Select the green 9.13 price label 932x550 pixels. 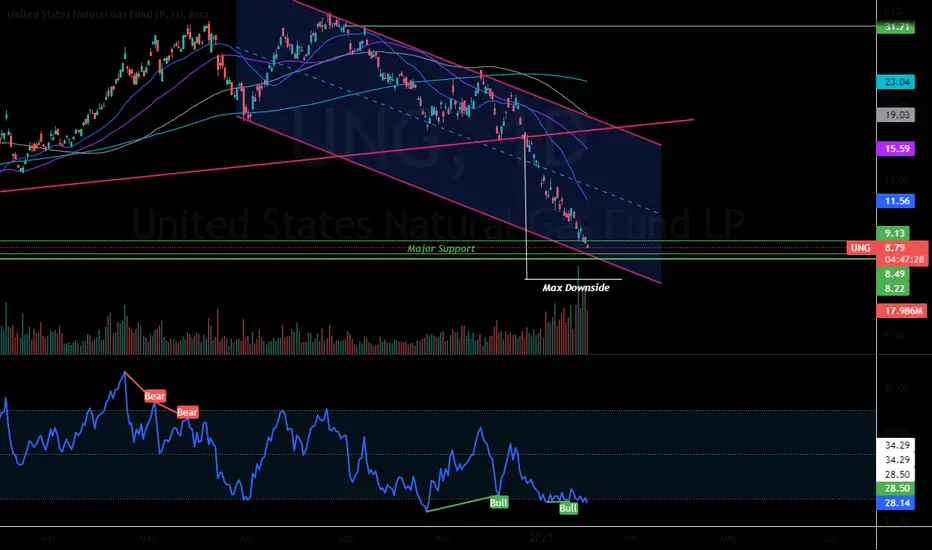point(894,233)
